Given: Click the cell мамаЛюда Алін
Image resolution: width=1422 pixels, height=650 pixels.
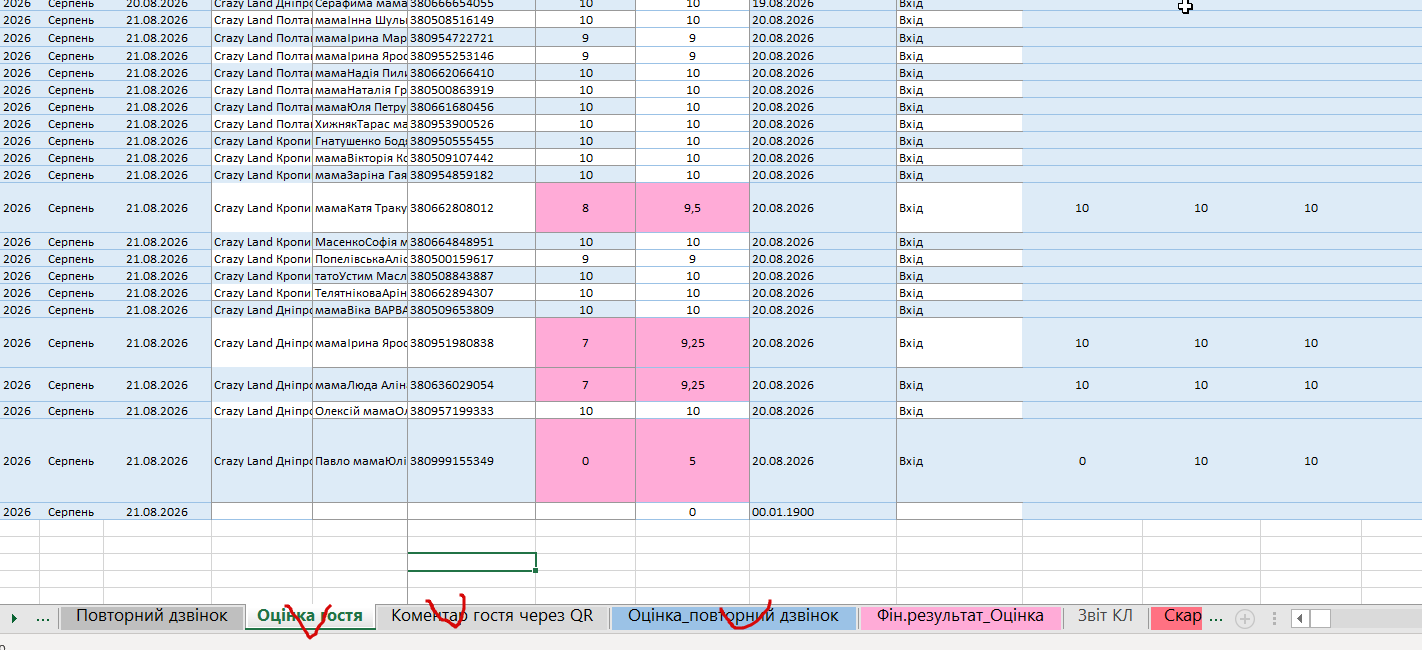Looking at the screenshot, I should pos(360,385).
